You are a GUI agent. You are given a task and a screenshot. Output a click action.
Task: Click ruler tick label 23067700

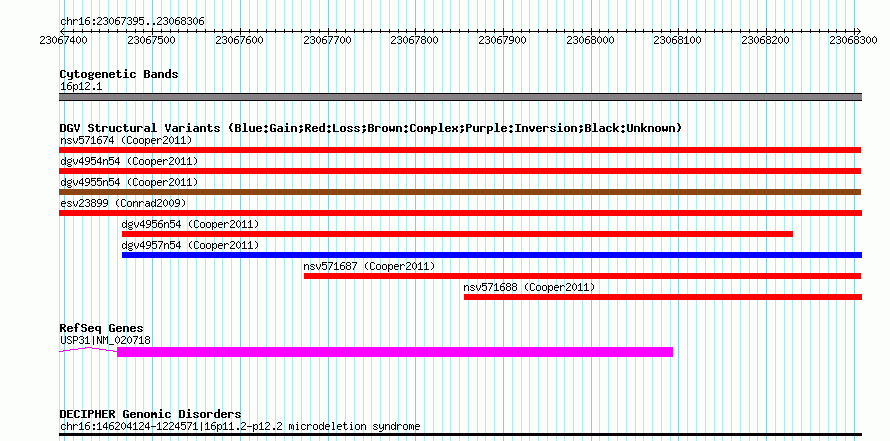(x=328, y=40)
